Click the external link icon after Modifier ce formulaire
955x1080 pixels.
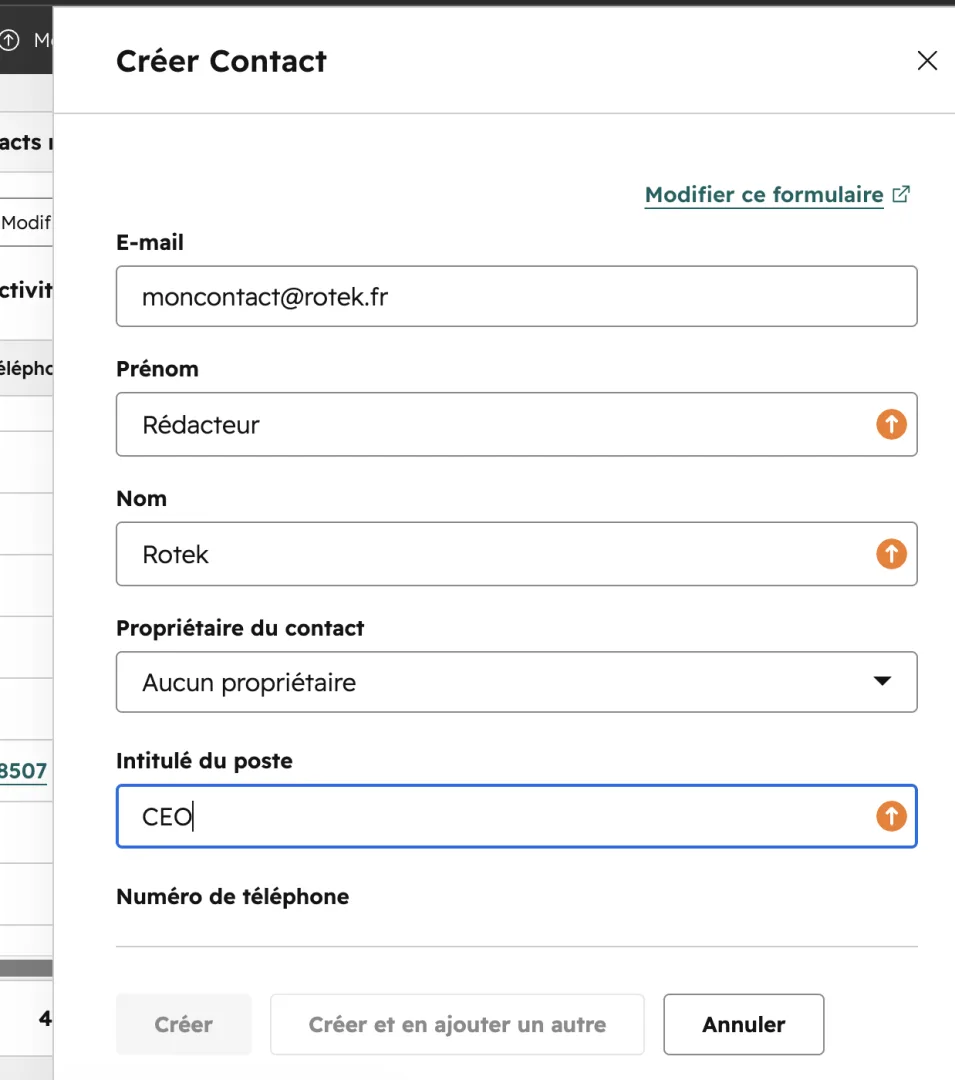point(901,194)
